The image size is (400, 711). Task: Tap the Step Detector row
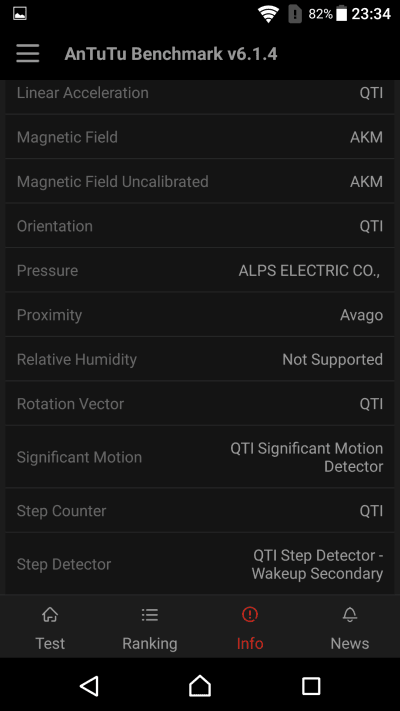(200, 564)
